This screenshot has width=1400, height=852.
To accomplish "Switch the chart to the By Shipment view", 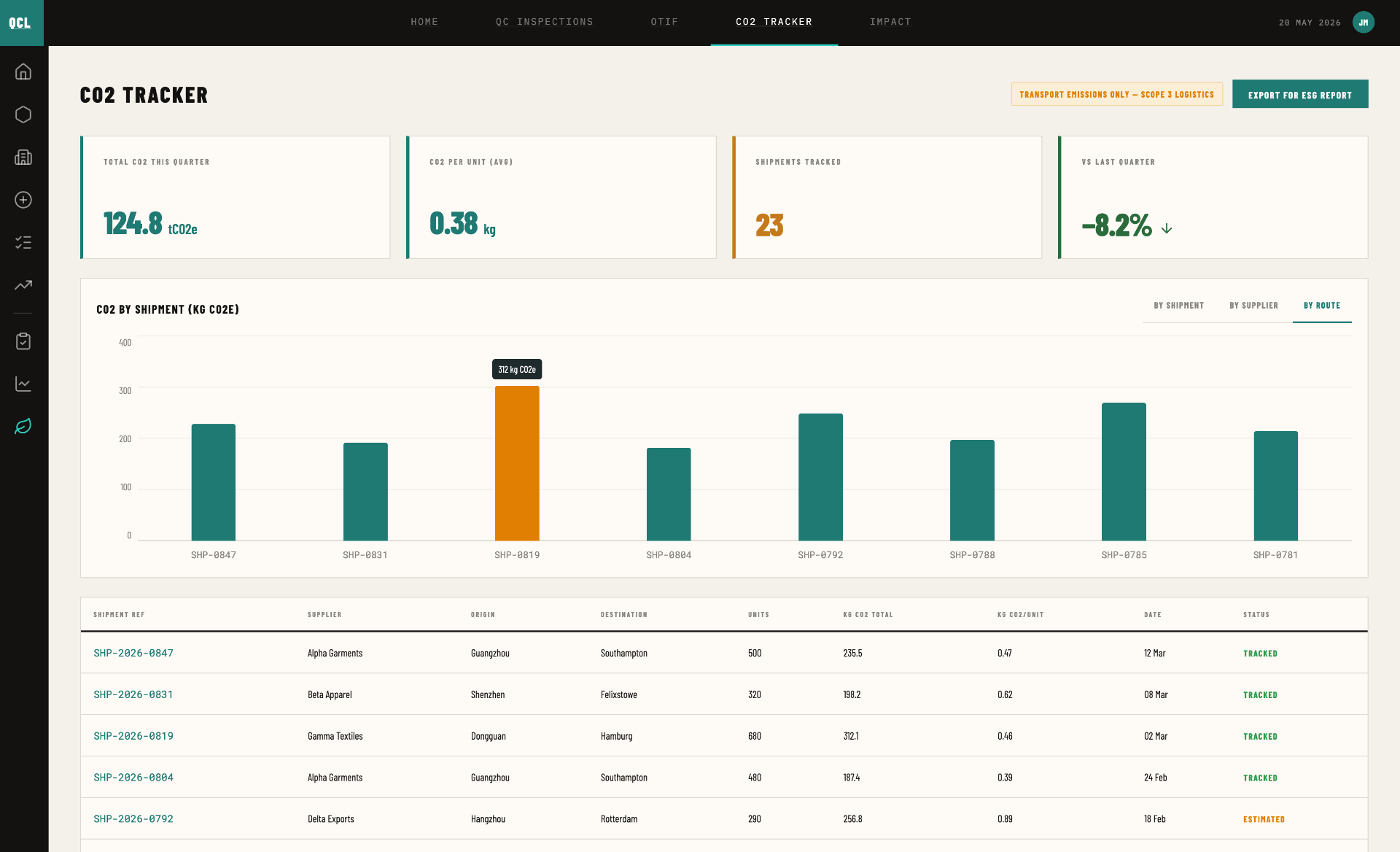I will coord(1178,306).
